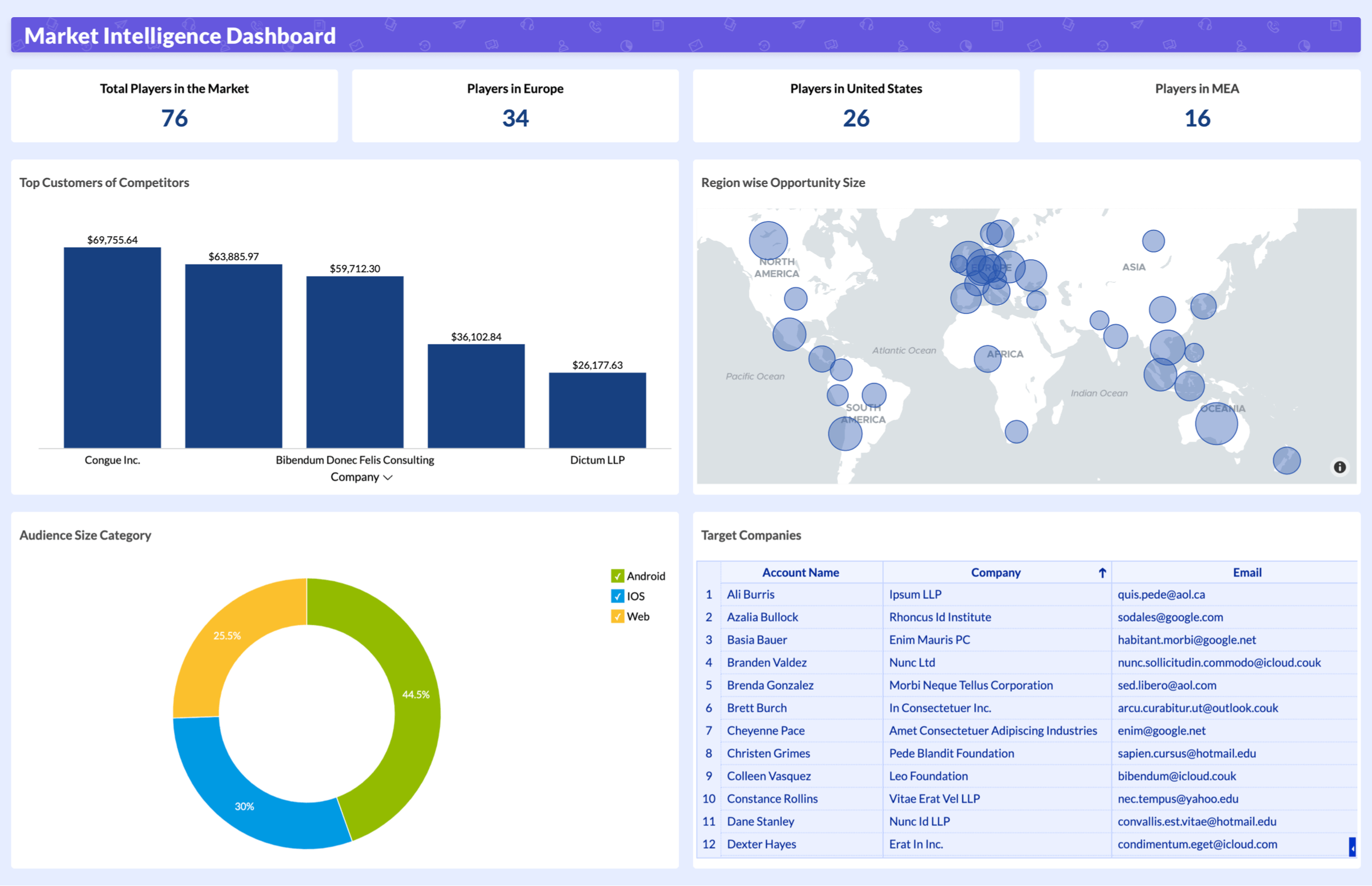Screen dimensions: 1372x886
Task: Click the Account Name column header
Action: tap(800, 572)
